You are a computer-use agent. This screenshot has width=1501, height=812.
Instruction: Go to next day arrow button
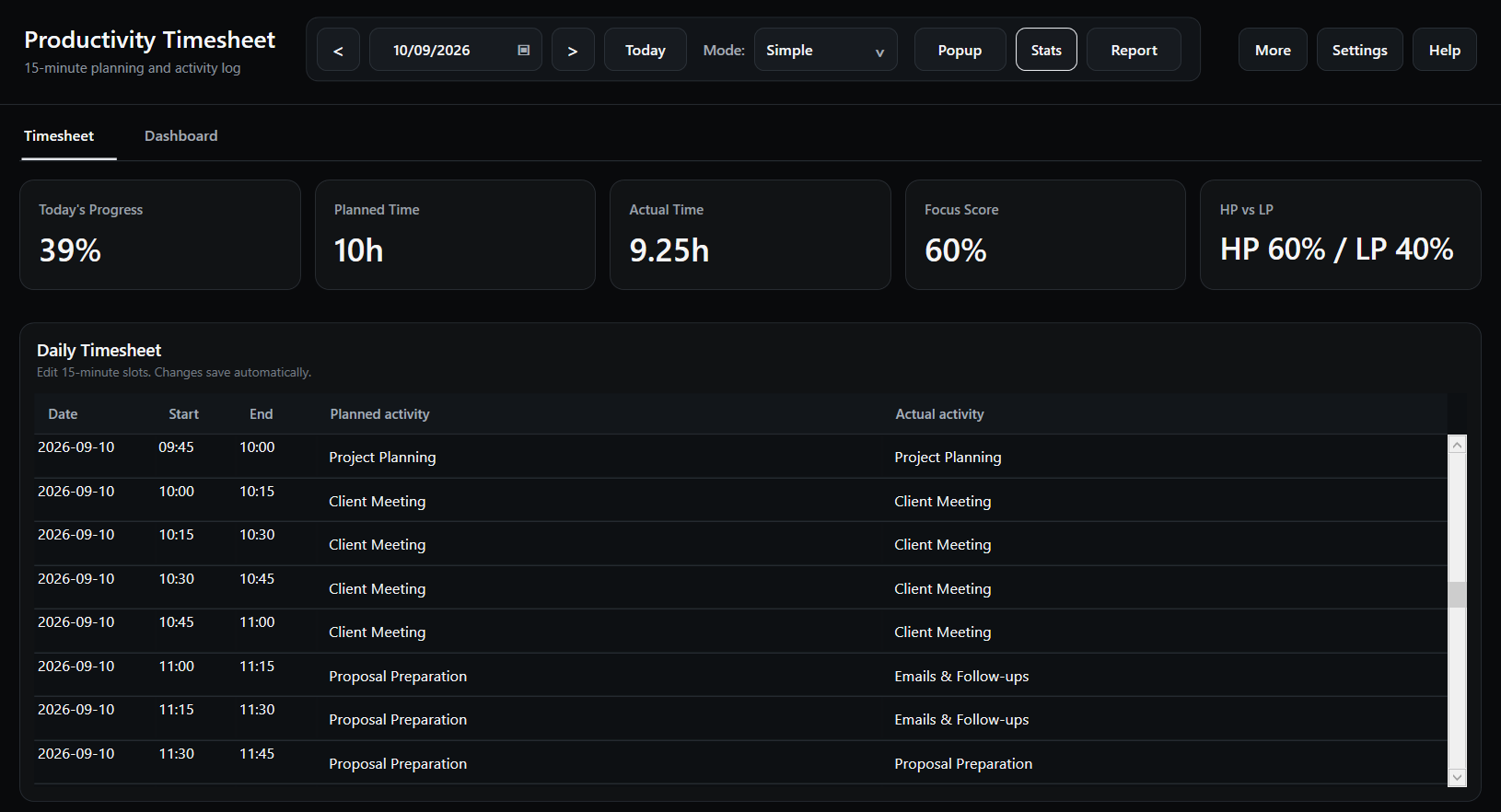(x=573, y=50)
